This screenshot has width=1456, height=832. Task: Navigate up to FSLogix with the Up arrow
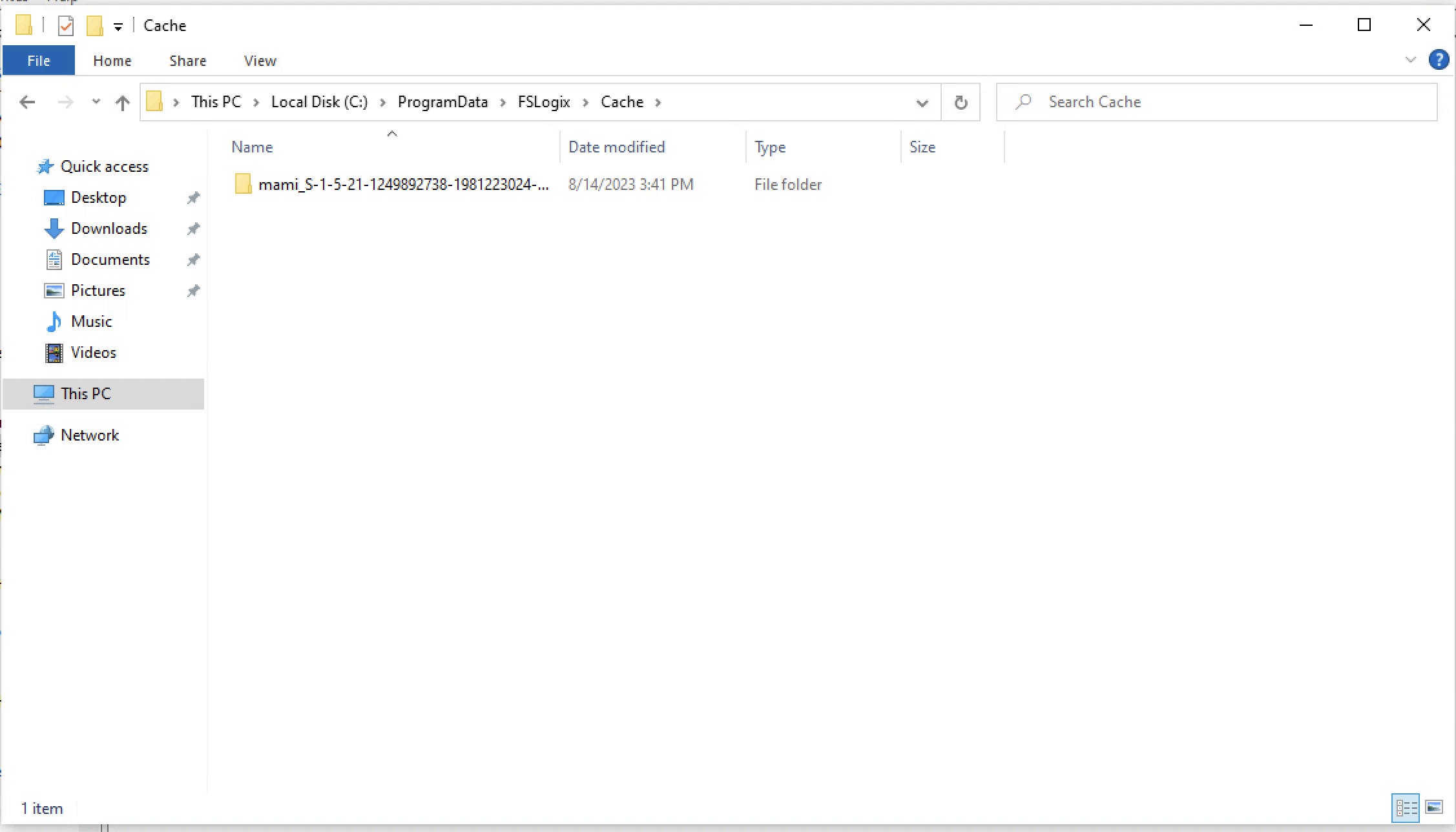[x=122, y=102]
